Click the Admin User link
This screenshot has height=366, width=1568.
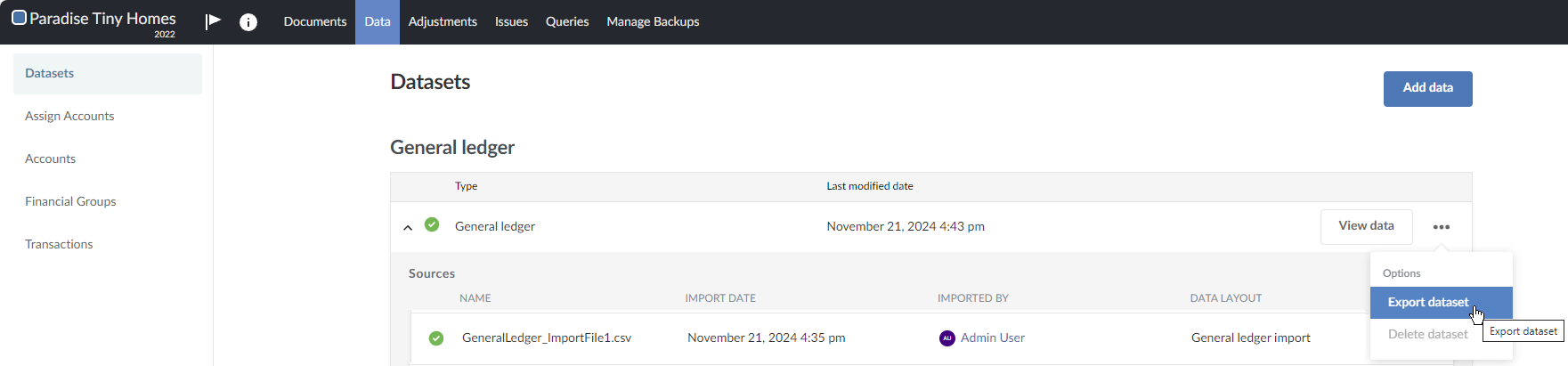(992, 338)
